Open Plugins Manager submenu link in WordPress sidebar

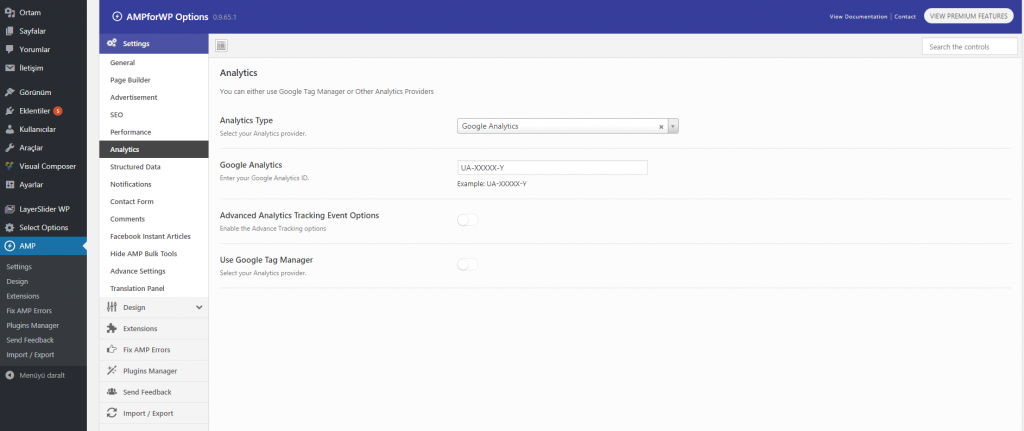tap(33, 325)
